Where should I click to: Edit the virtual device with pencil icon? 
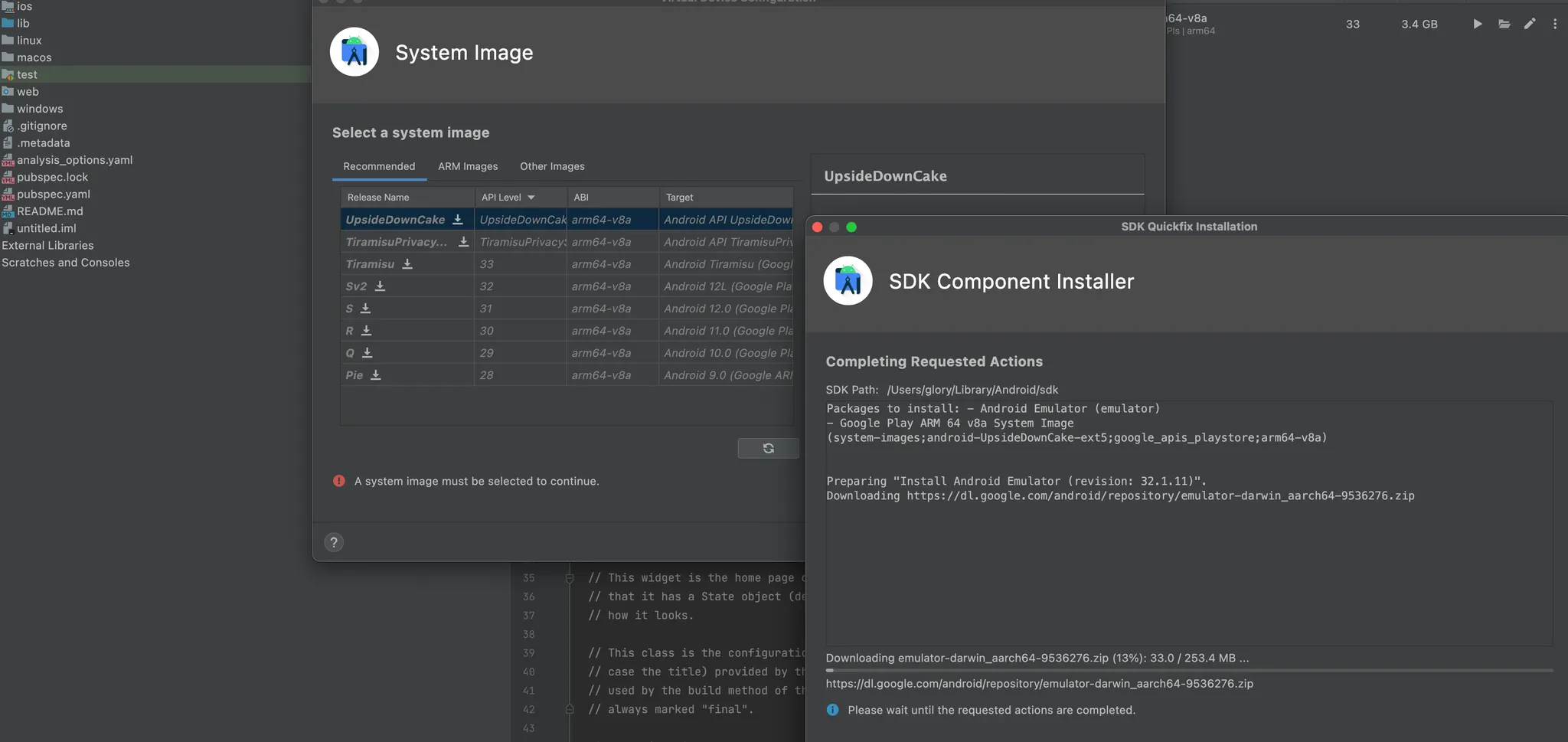pyautogui.click(x=1530, y=25)
